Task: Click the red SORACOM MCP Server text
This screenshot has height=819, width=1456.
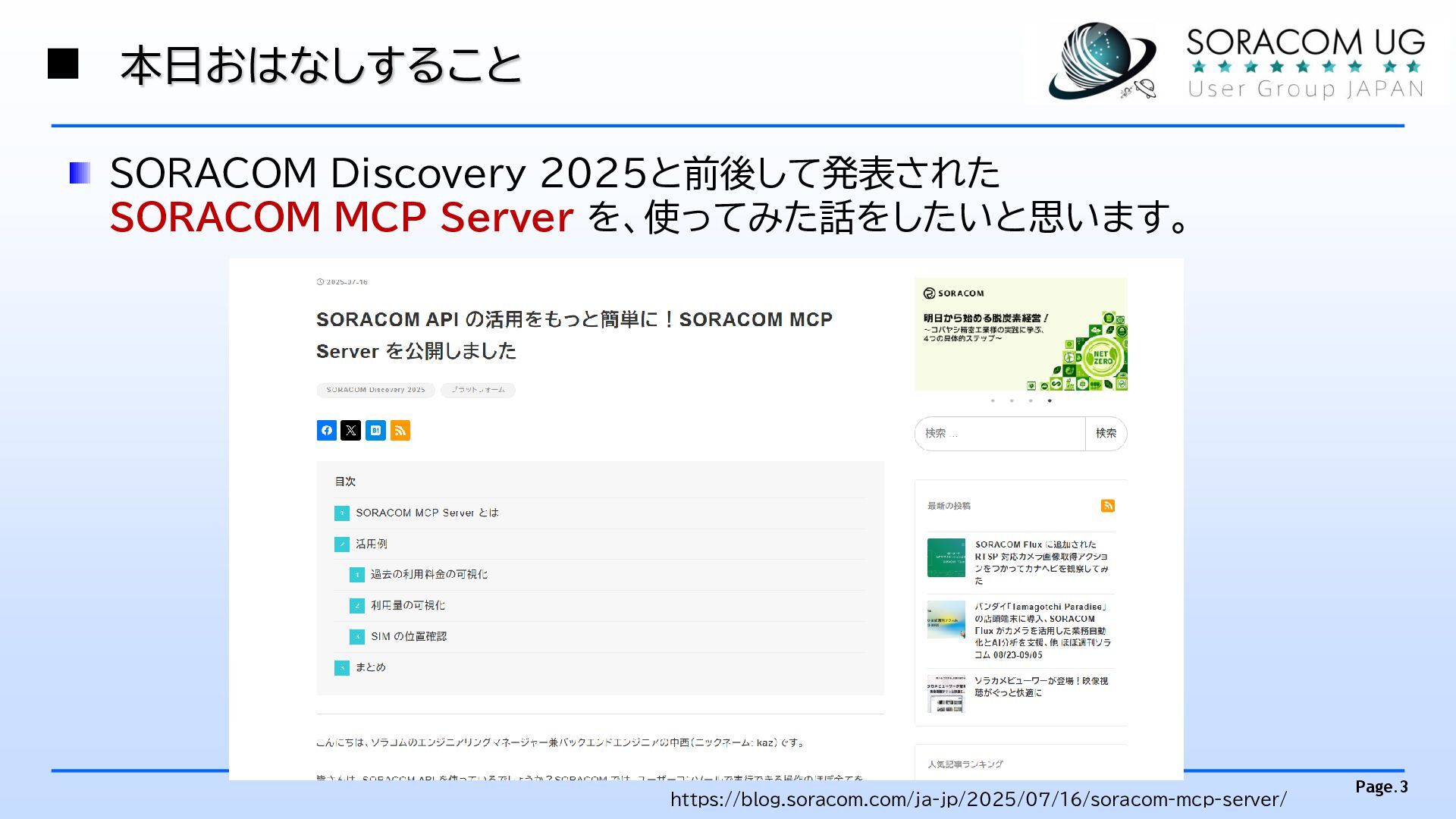Action: pyautogui.click(x=341, y=217)
